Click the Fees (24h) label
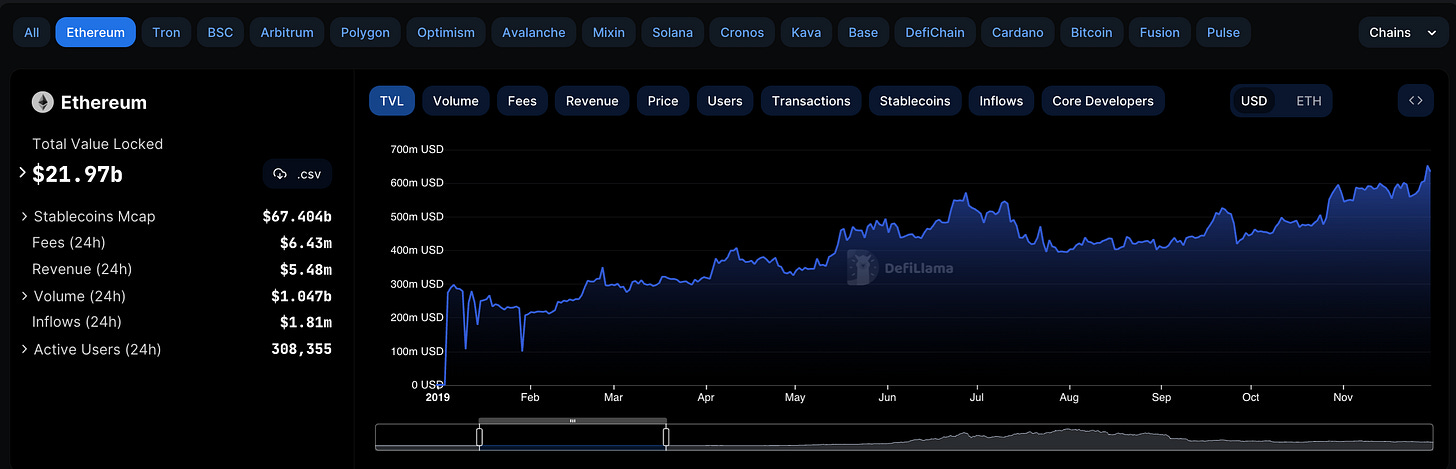 tap(69, 242)
